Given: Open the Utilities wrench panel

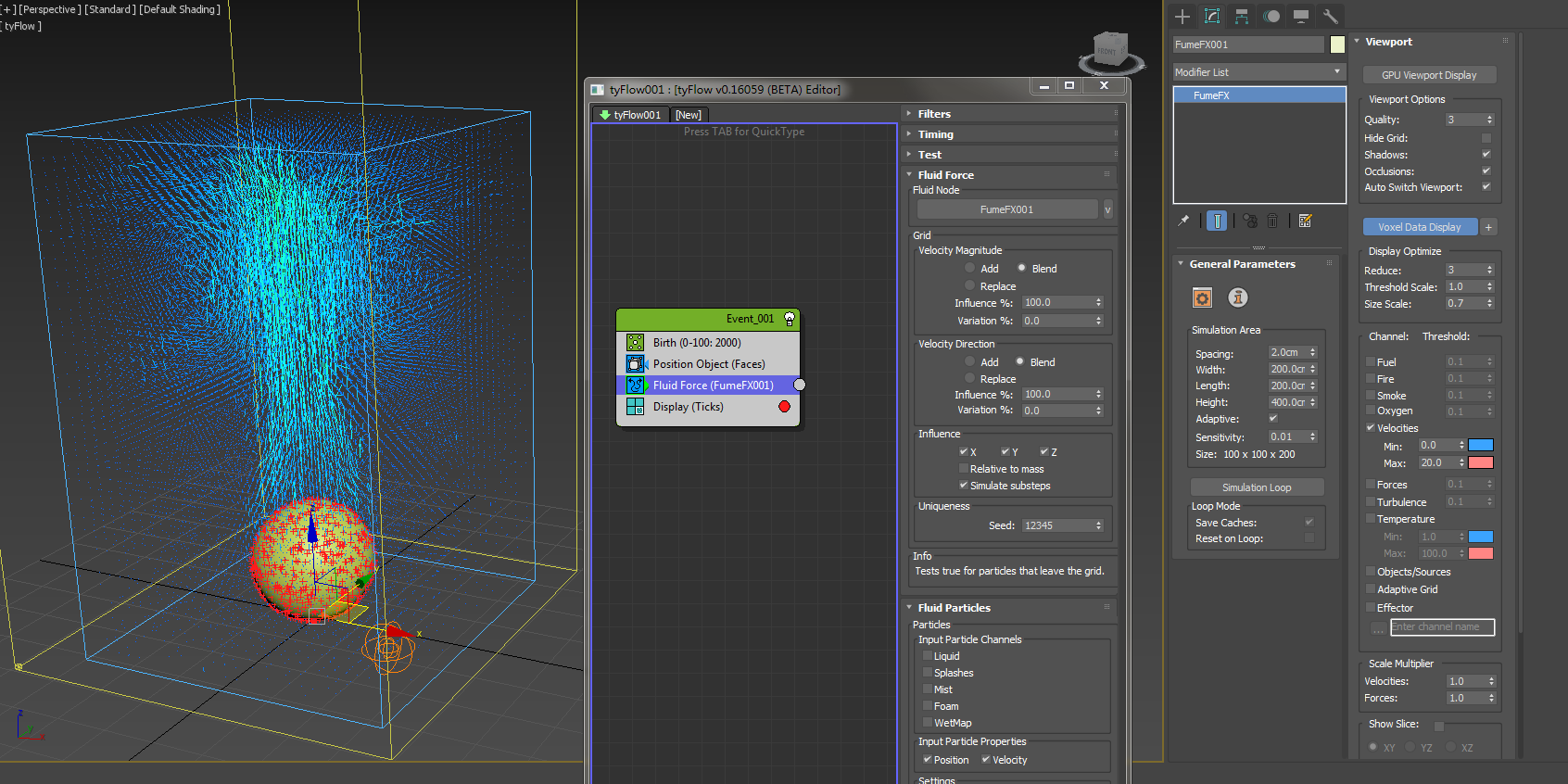Looking at the screenshot, I should pos(1331,17).
